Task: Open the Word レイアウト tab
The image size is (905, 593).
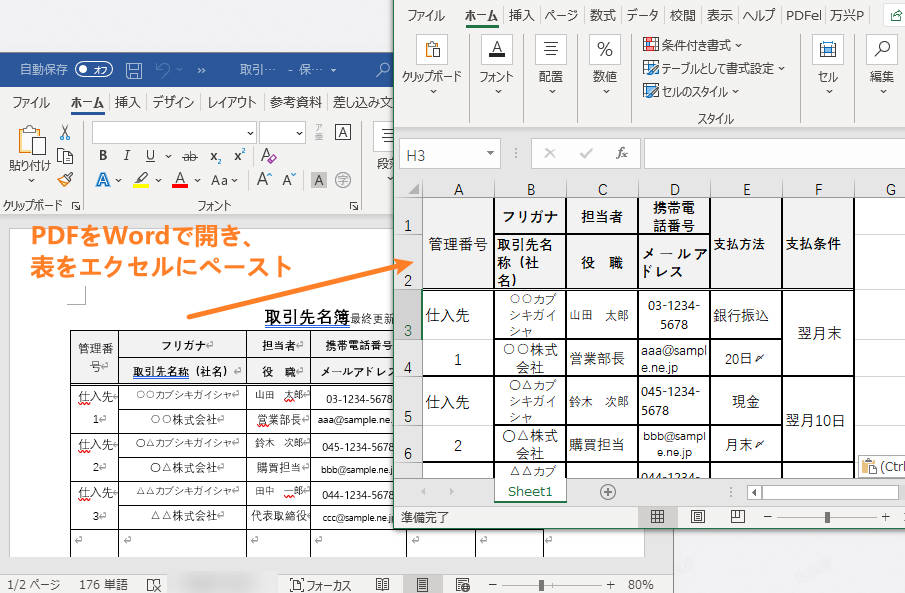Action: coord(232,103)
